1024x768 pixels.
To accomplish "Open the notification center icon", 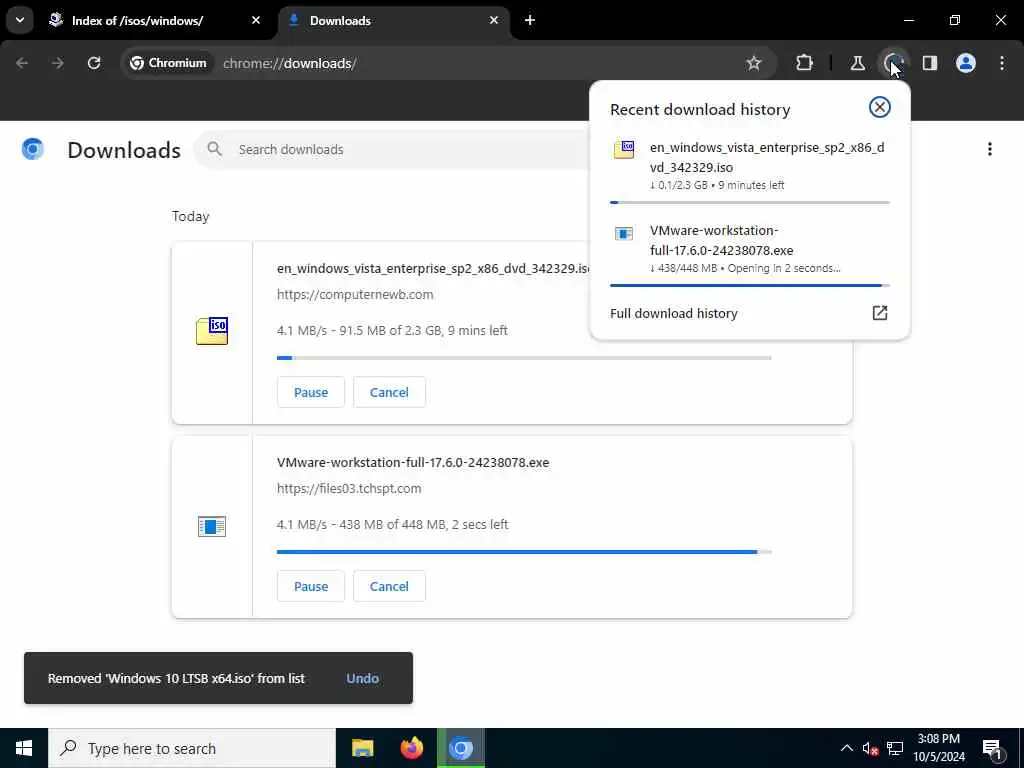I will tap(993, 749).
